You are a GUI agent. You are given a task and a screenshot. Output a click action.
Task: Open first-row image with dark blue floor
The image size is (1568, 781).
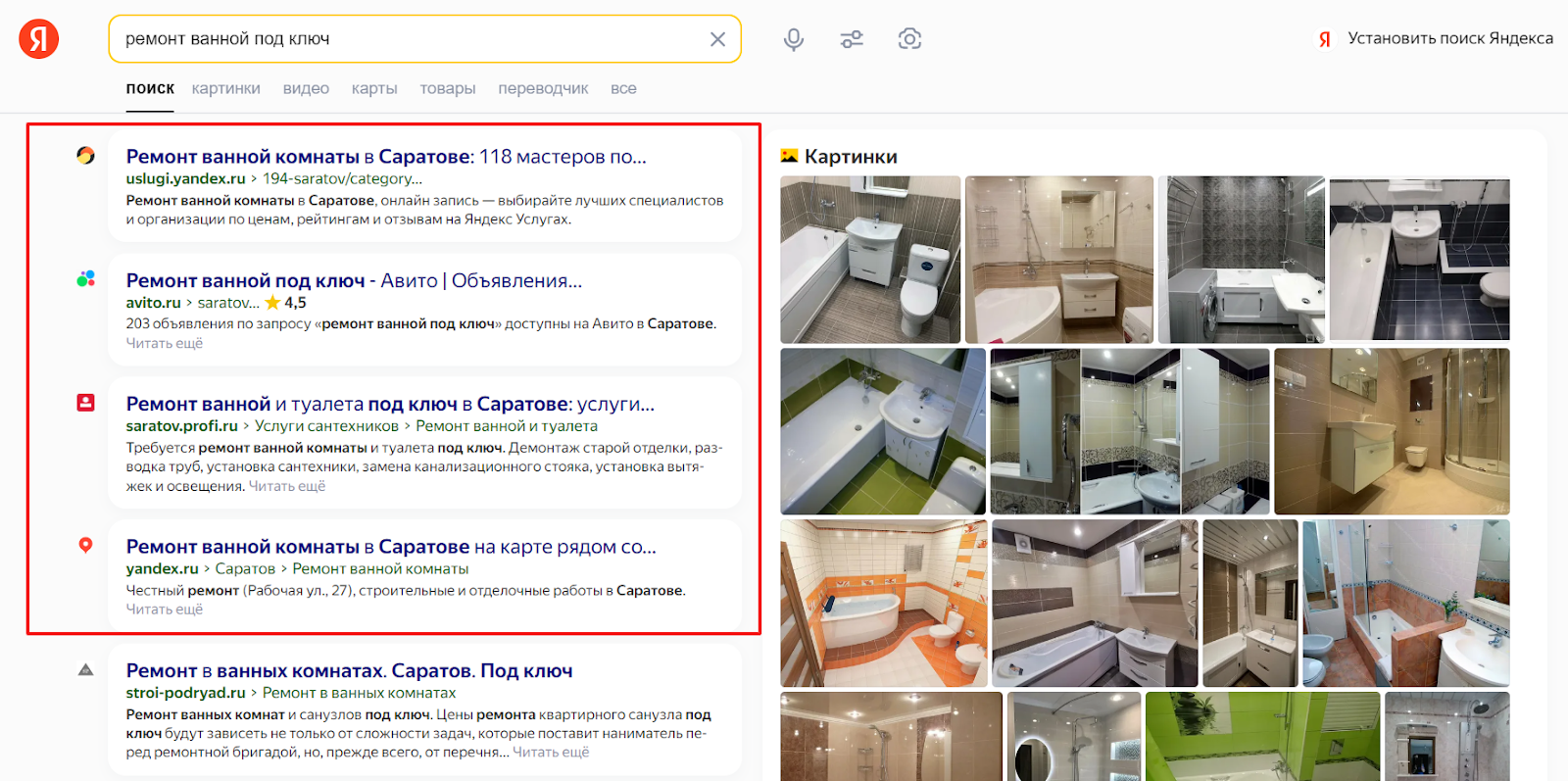click(x=1419, y=260)
